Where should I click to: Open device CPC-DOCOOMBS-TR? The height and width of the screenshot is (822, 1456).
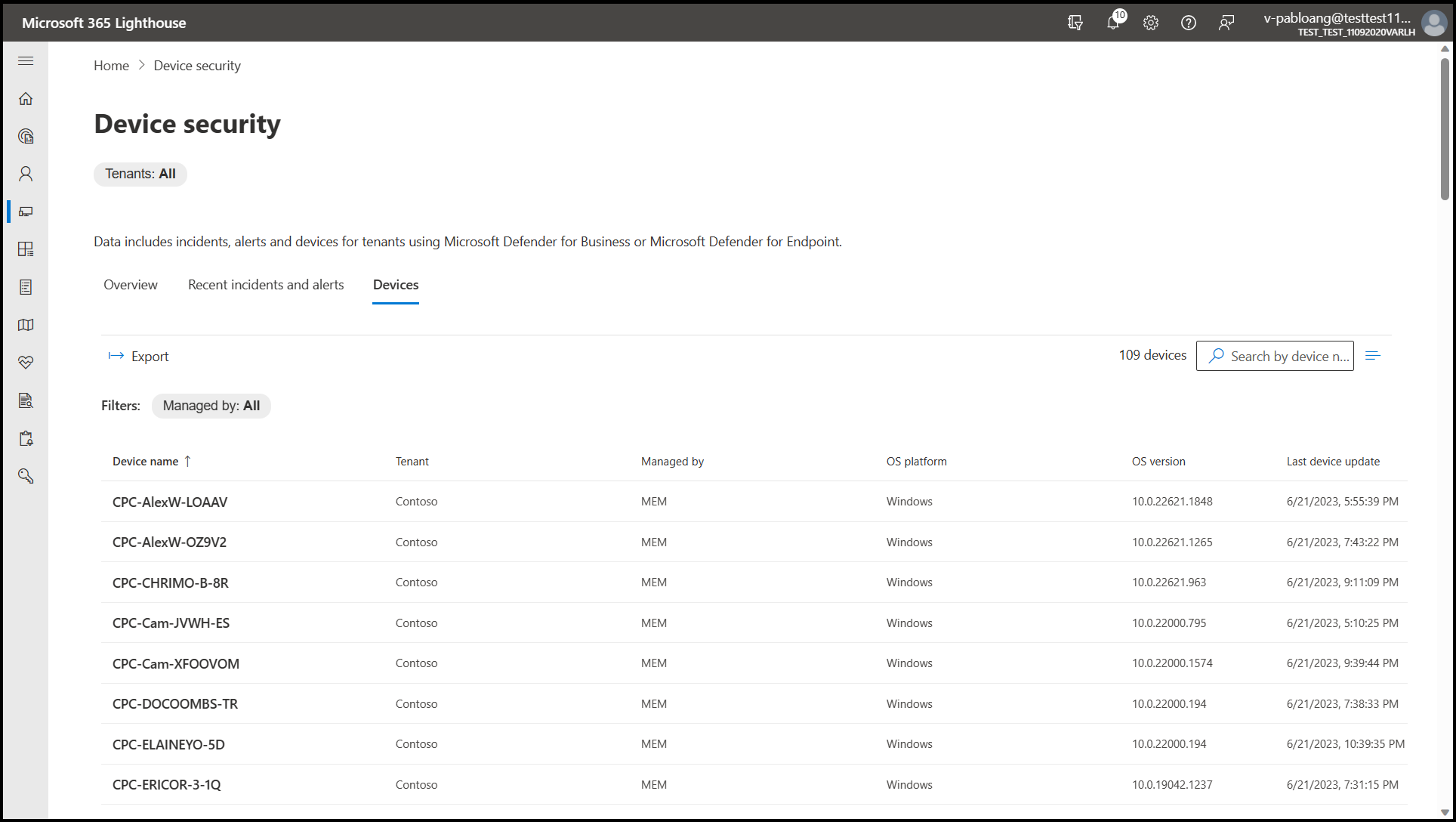click(x=175, y=704)
